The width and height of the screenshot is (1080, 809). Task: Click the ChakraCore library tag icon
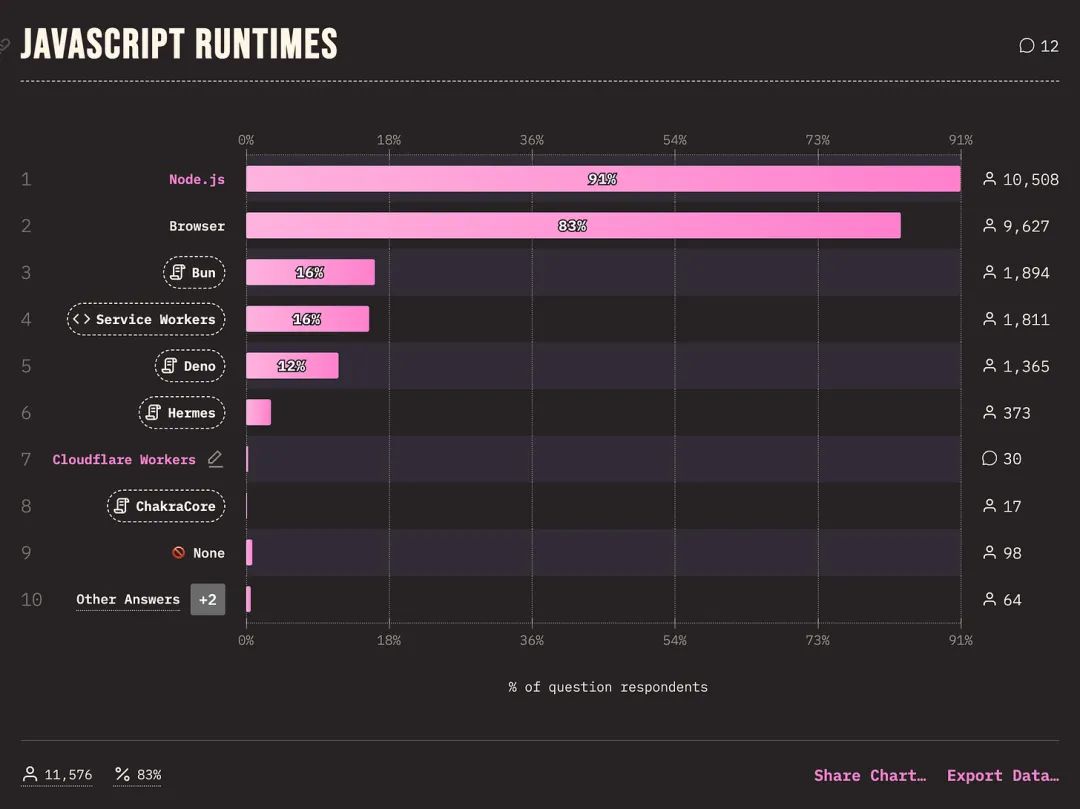click(121, 506)
